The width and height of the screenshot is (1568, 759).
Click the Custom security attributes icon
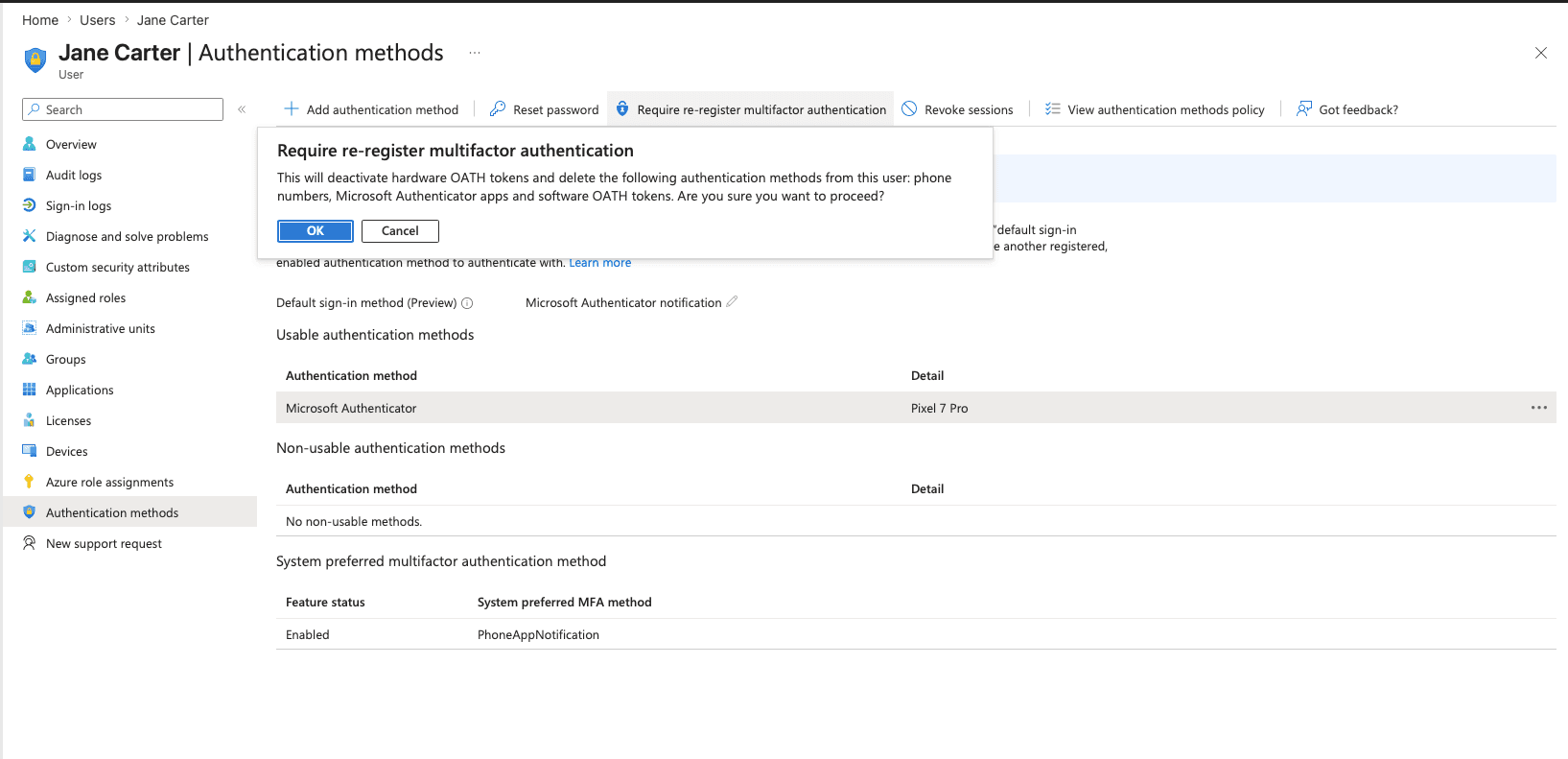30,267
